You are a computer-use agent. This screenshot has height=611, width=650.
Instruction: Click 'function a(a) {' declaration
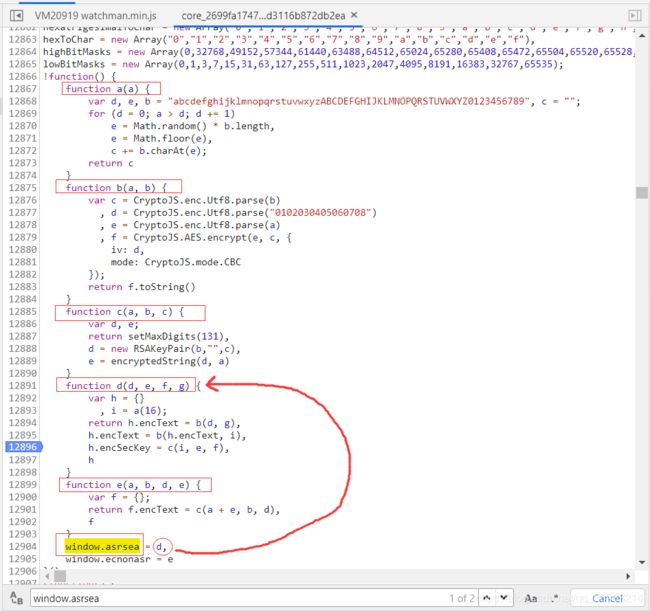coord(107,89)
